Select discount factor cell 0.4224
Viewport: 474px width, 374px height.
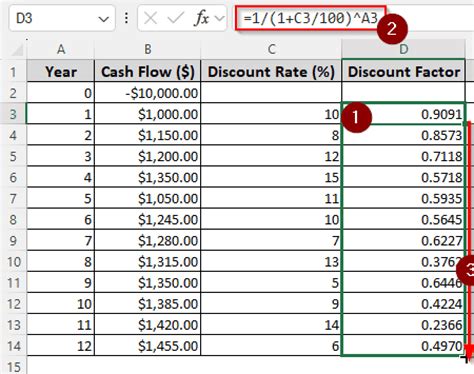pos(403,304)
